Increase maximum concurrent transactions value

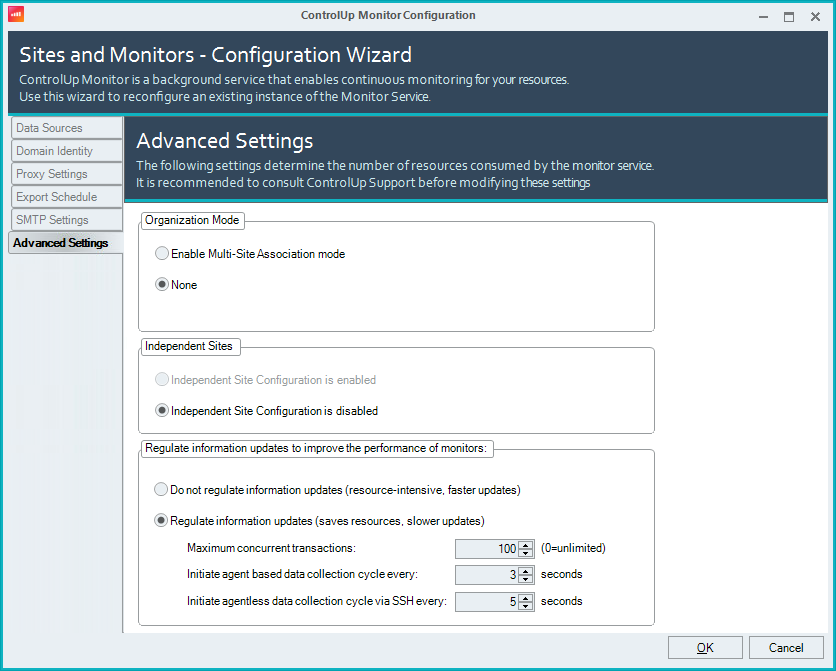[526, 545]
